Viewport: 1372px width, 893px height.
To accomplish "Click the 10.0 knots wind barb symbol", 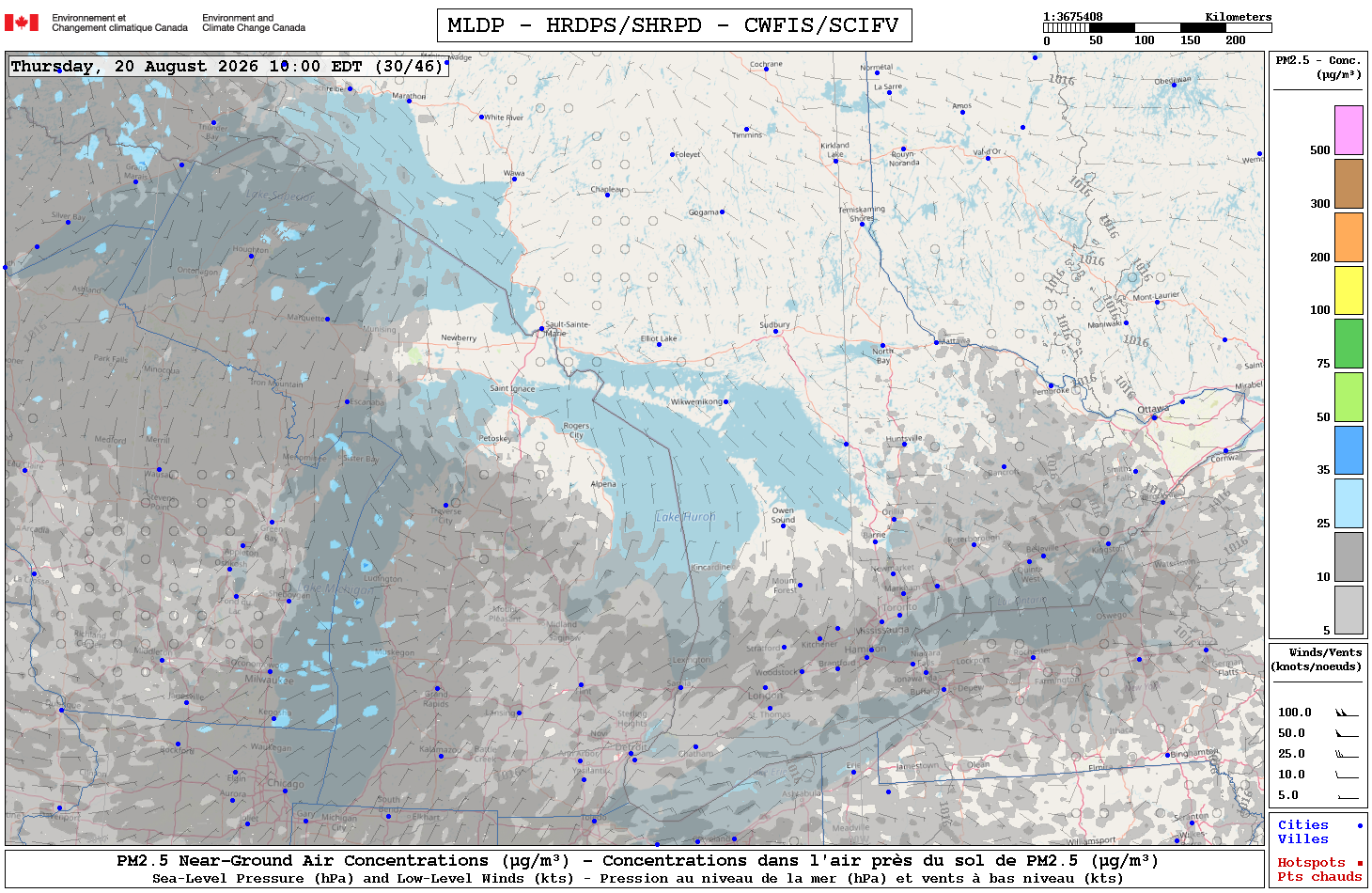I will (x=1347, y=775).
